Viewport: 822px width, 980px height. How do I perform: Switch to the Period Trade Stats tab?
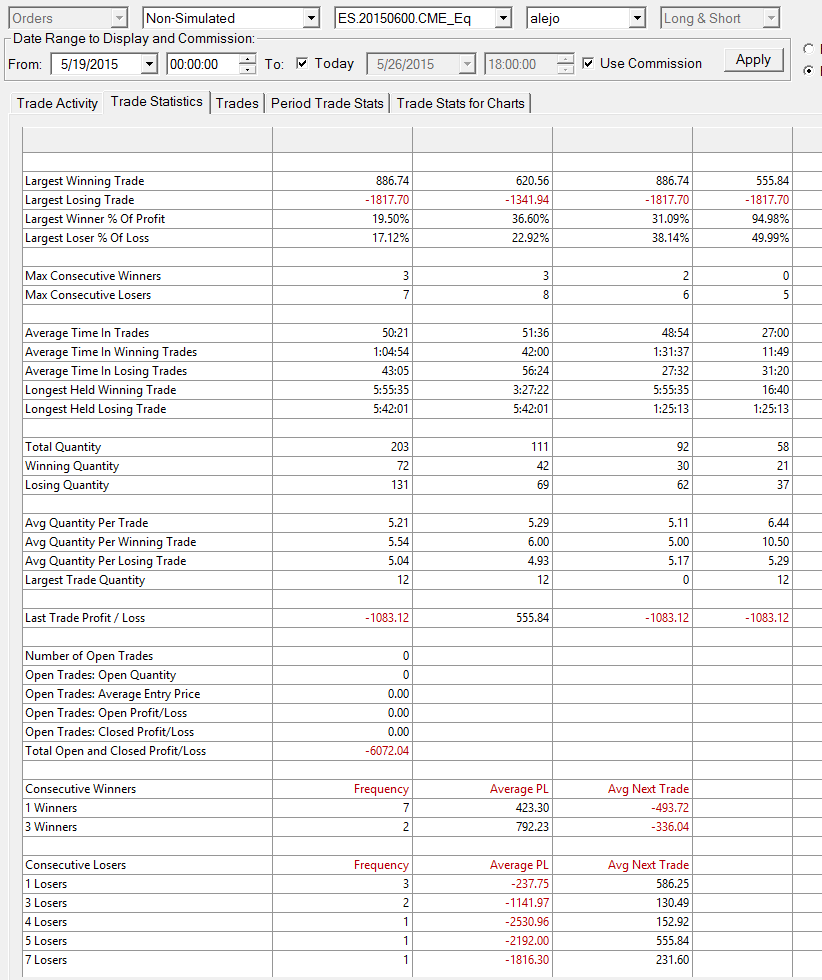(x=327, y=103)
